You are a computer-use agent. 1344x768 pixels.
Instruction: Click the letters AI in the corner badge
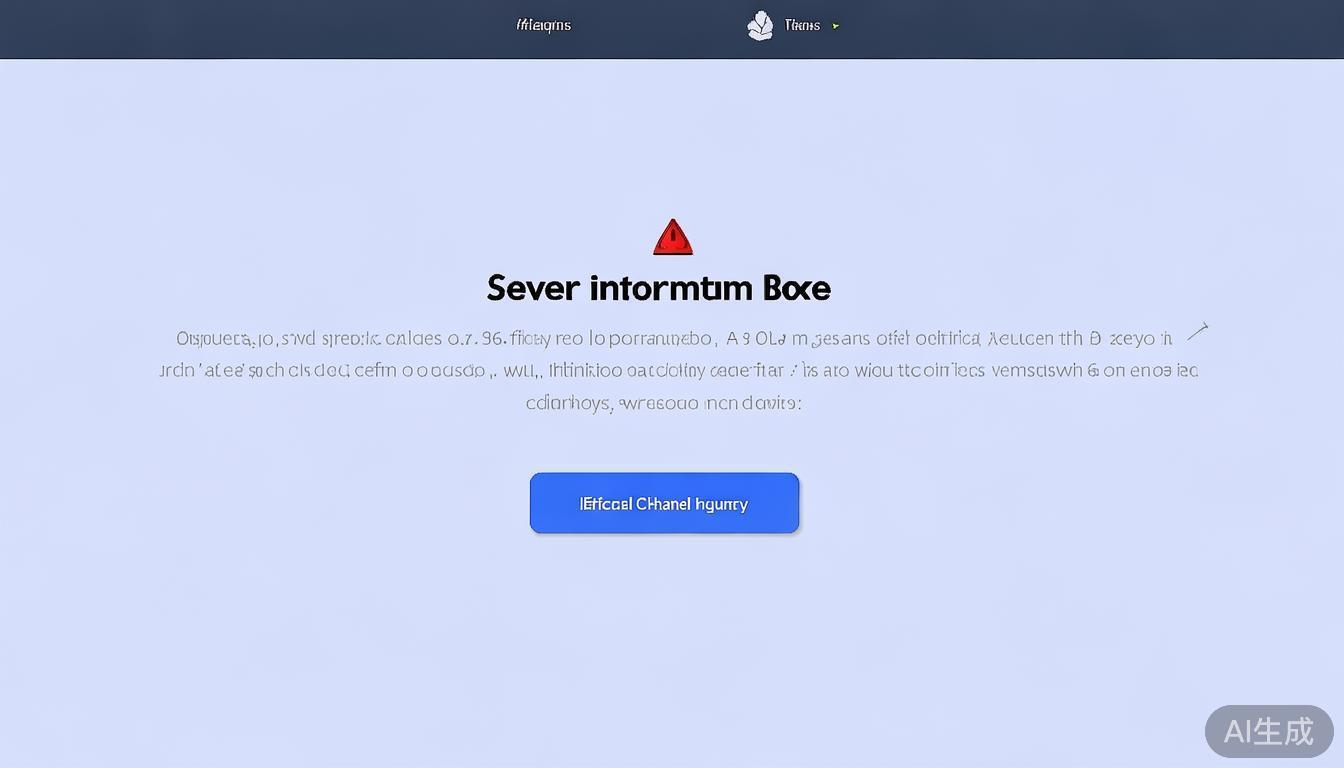click(x=1239, y=731)
